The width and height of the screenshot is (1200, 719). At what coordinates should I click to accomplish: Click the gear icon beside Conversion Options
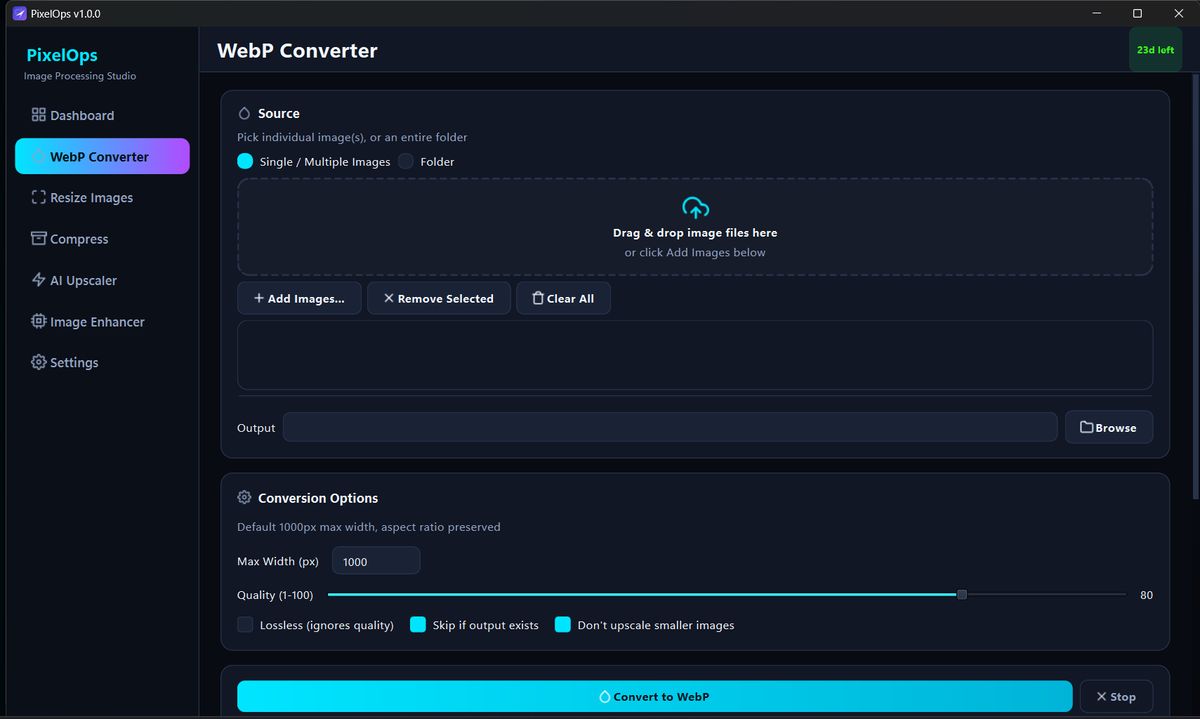coord(244,497)
